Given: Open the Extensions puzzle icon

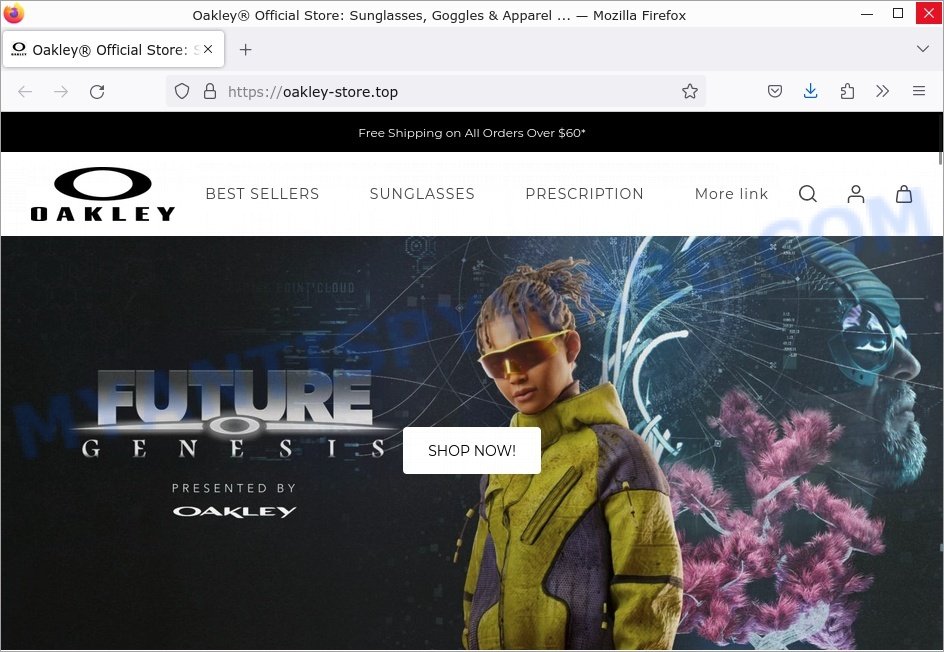Looking at the screenshot, I should pos(847,92).
